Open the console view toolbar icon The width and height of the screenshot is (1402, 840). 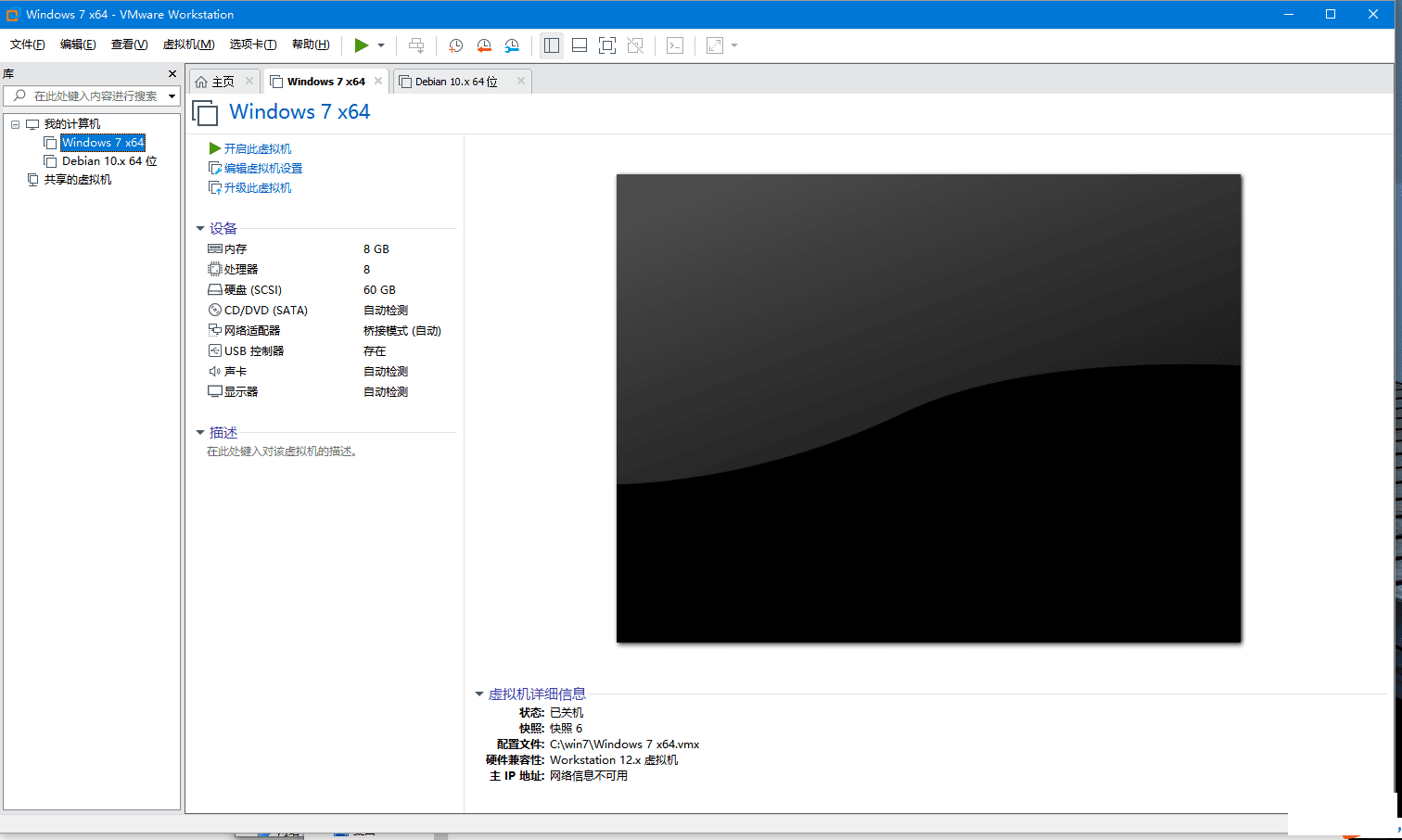(675, 45)
